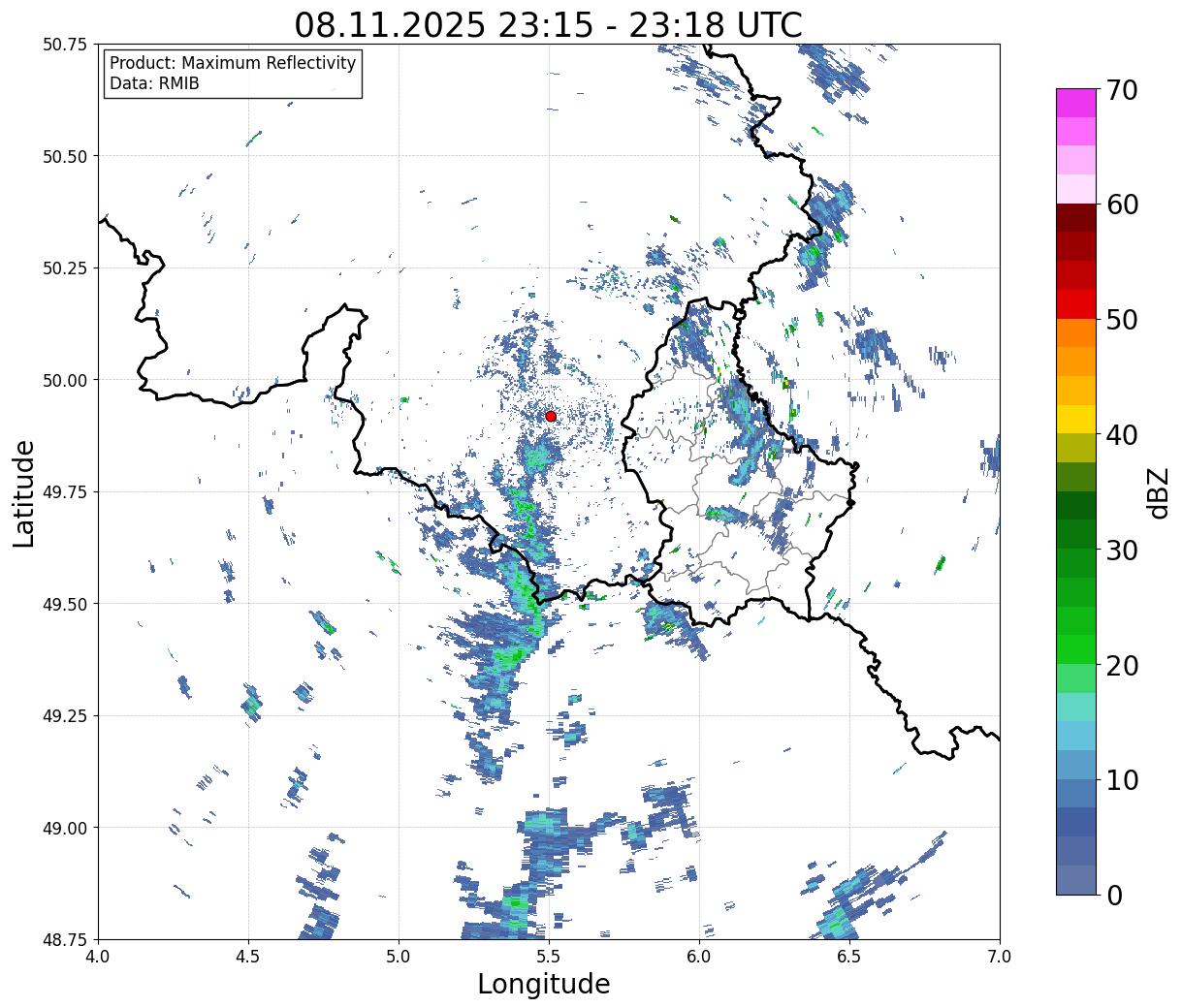Click the 'dBZ' colorbar label
This screenshot has width=1182, height=1008.
tap(1159, 492)
